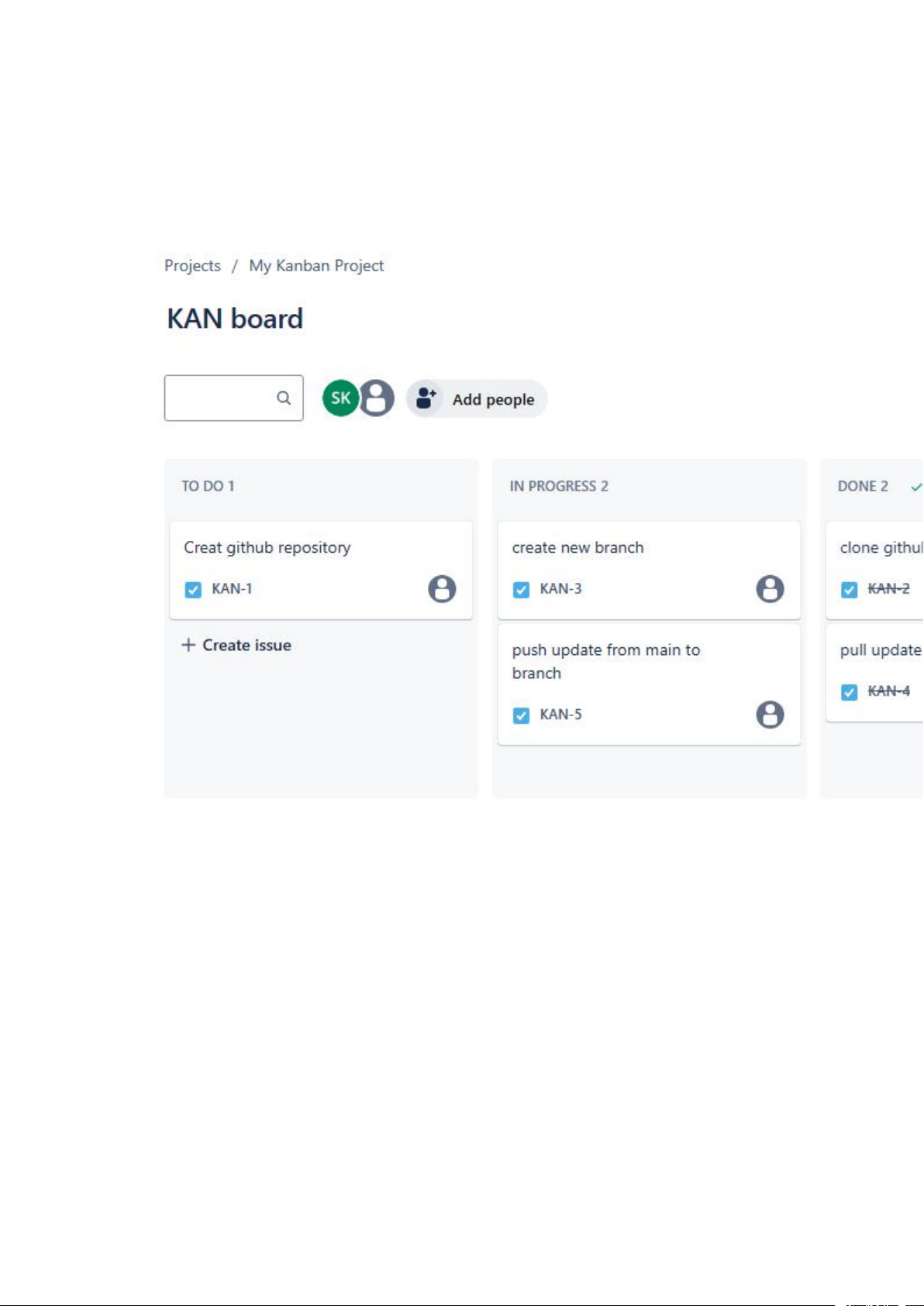The image size is (924, 1306).
Task: Select the unassigned avatar filter beside SK
Action: coord(378,398)
